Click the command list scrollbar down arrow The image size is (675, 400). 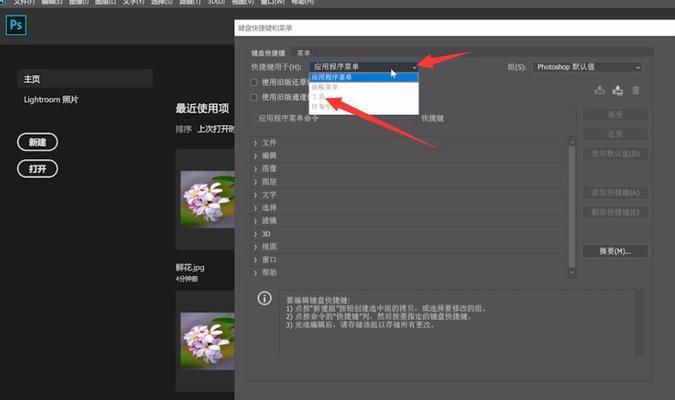(572, 272)
